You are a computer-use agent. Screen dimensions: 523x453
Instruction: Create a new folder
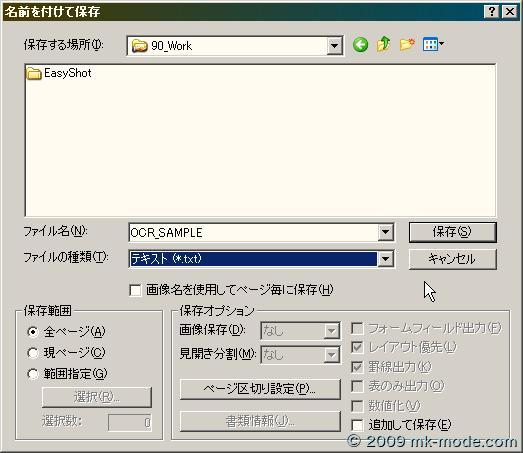407,44
